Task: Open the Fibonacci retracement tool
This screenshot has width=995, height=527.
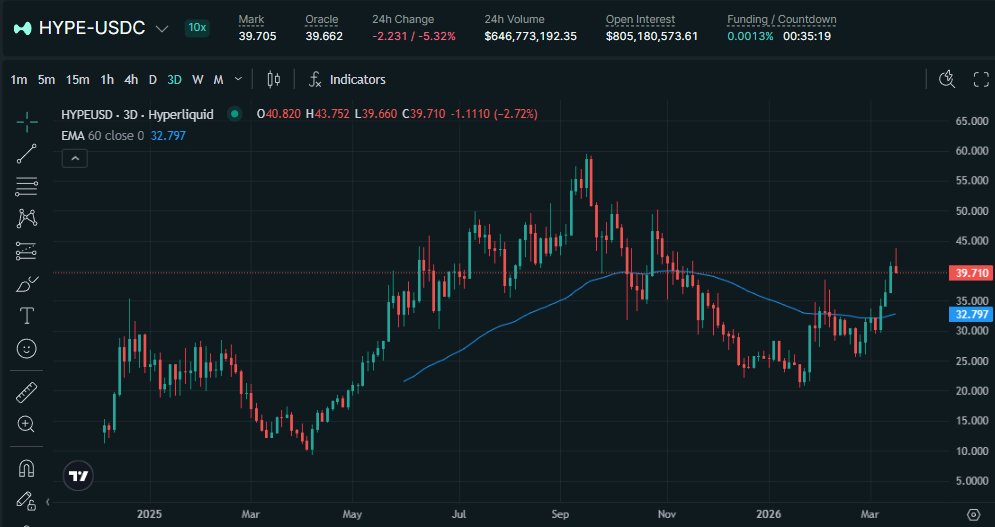Action: (x=27, y=187)
